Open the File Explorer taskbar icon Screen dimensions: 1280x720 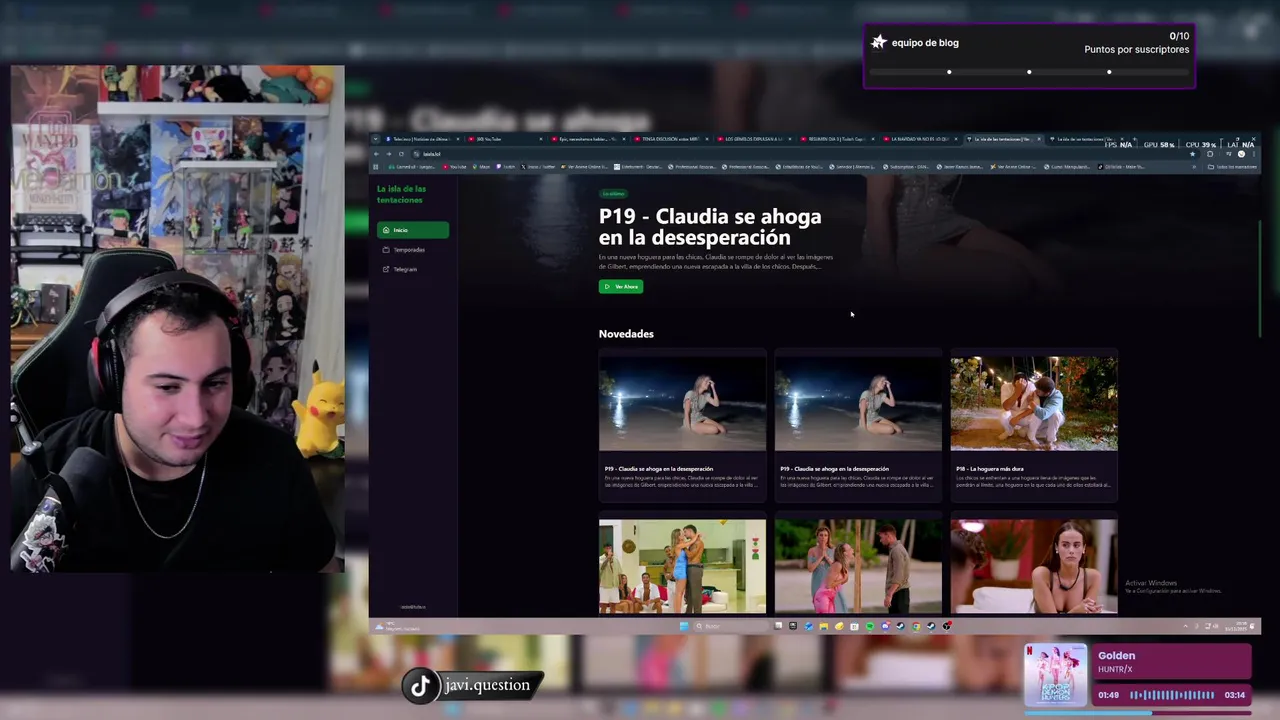[823, 627]
